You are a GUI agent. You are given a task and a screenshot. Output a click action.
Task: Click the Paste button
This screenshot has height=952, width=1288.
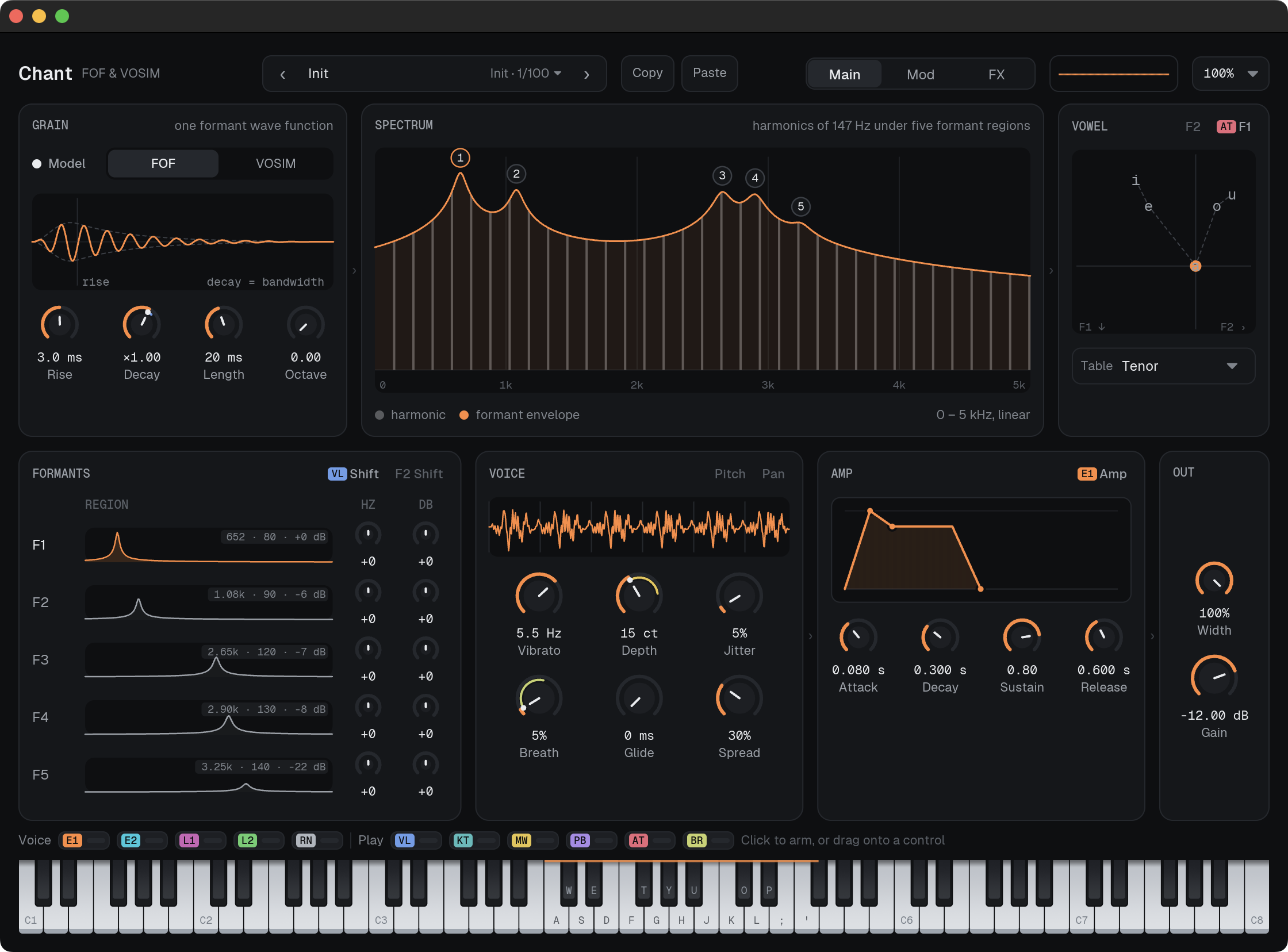(x=710, y=73)
